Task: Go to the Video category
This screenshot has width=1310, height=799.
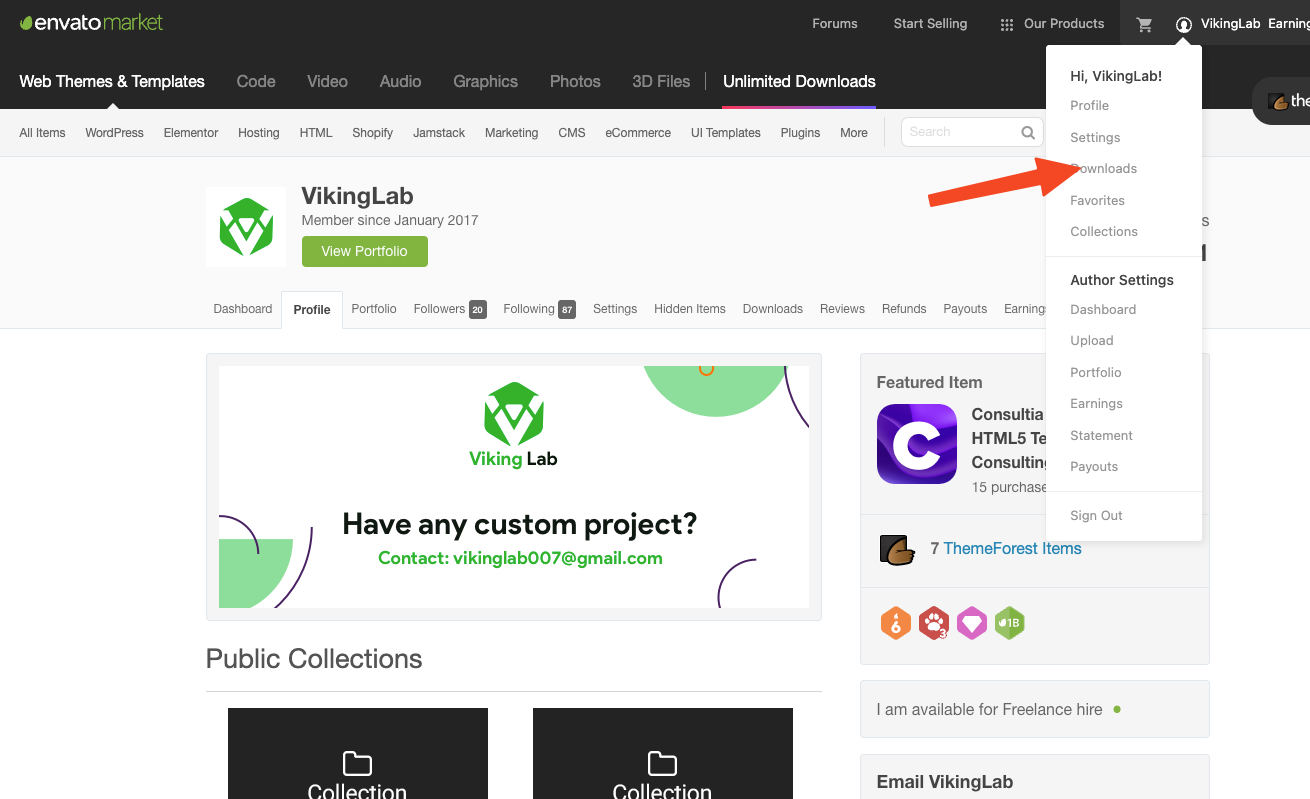Action: pos(327,82)
